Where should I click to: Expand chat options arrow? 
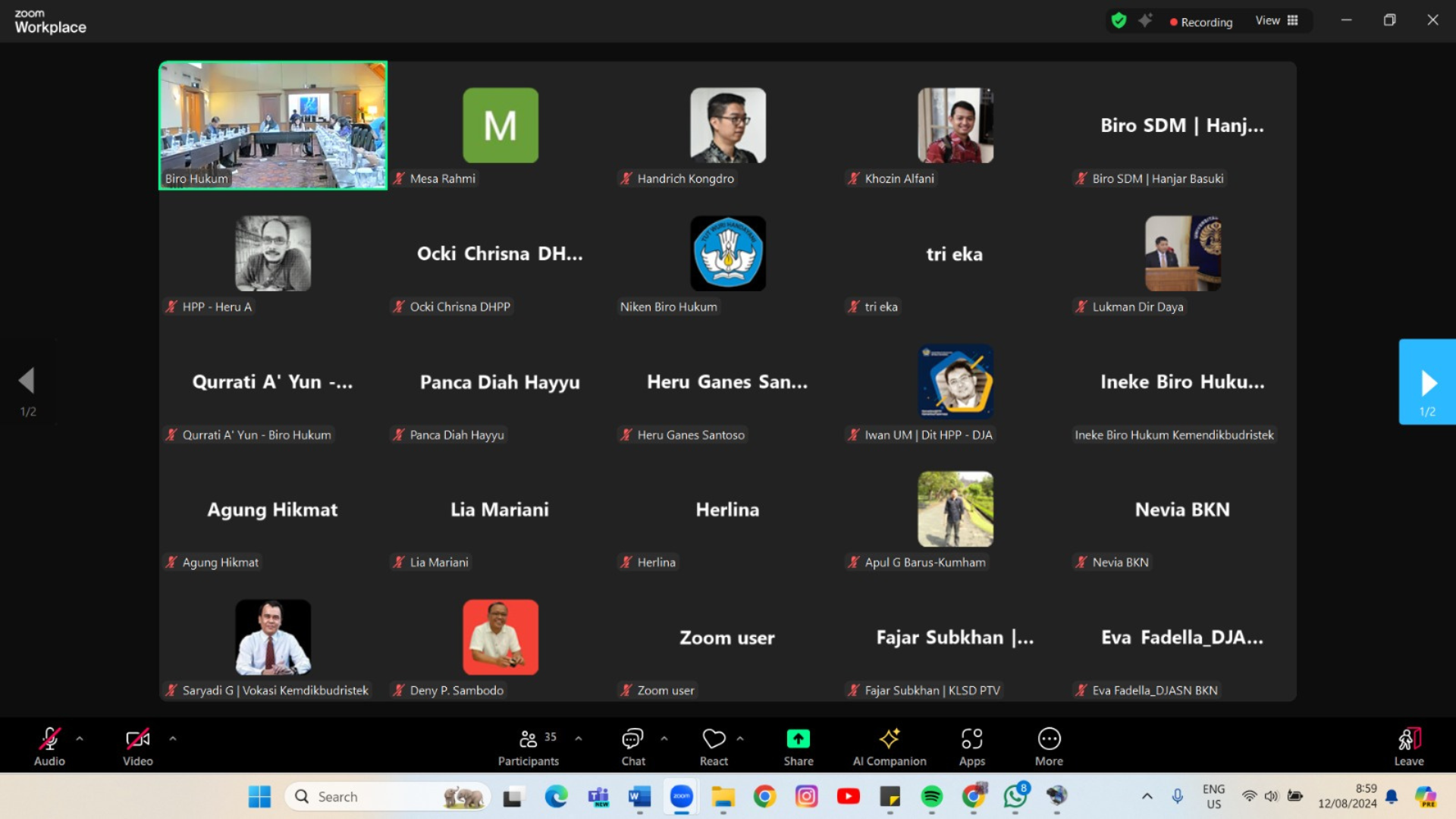coord(664,738)
